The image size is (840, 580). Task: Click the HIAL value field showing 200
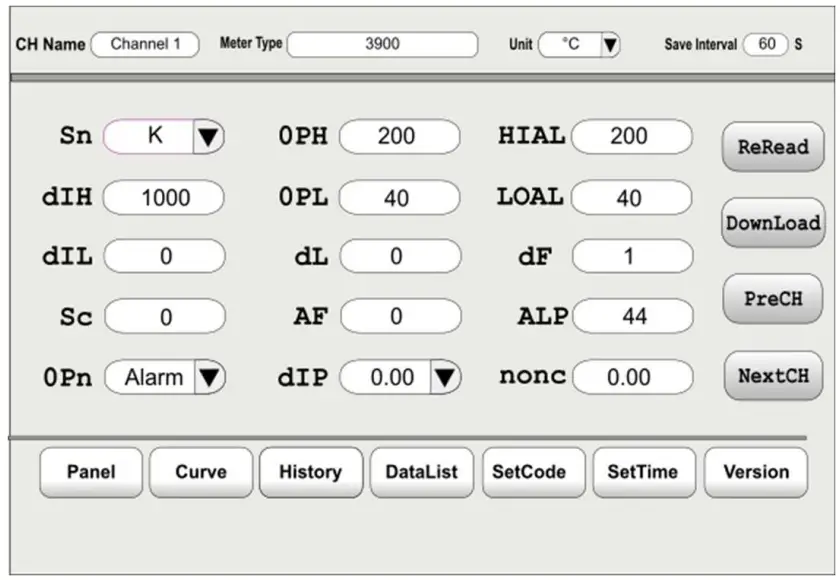[631, 135]
